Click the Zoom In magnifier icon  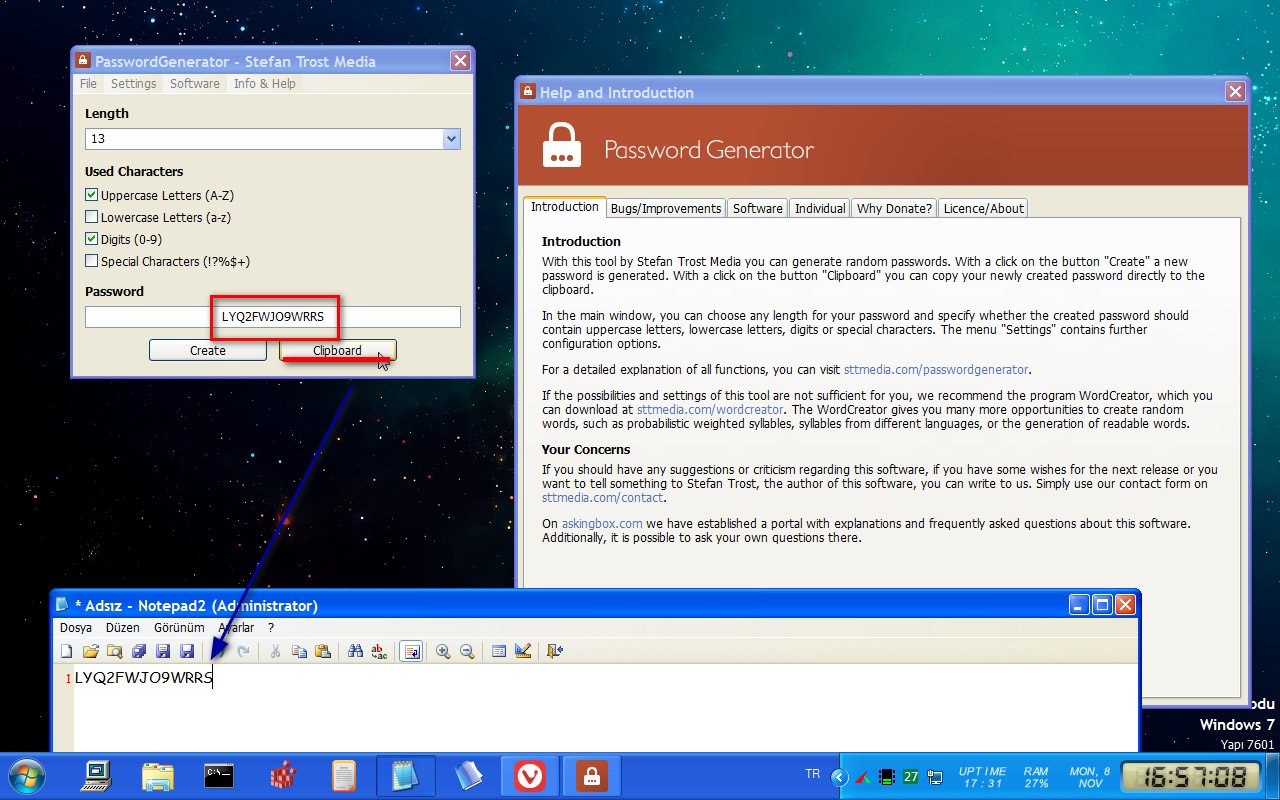point(443,651)
